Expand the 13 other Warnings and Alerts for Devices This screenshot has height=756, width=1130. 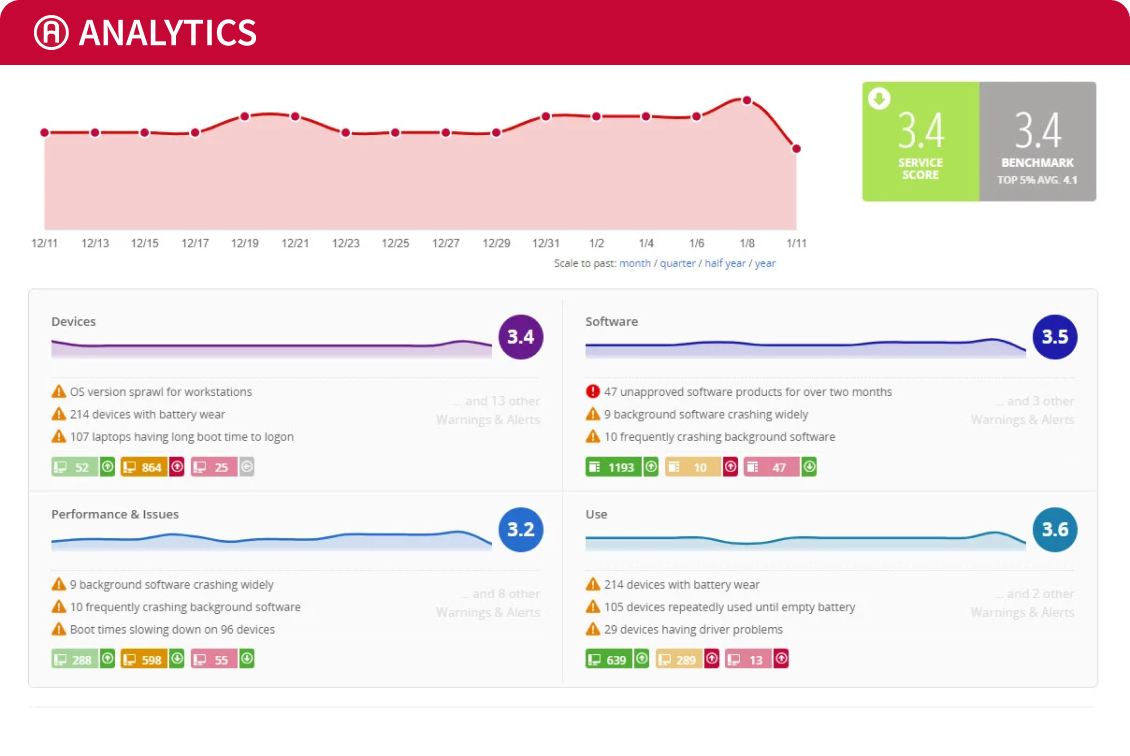tap(488, 410)
